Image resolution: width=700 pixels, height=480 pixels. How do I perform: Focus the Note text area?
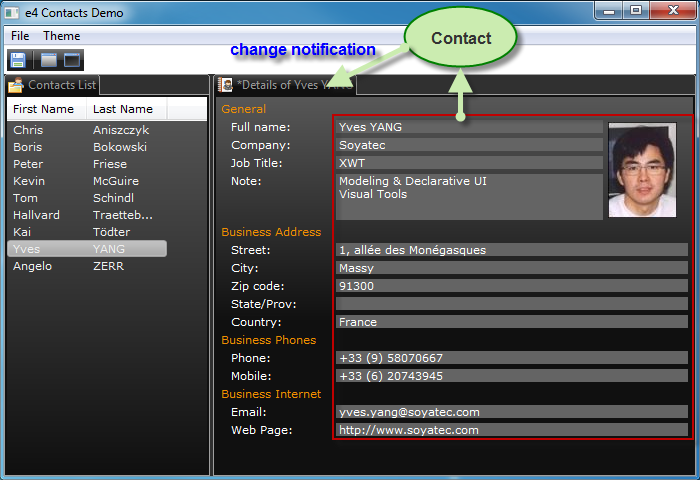coord(468,196)
